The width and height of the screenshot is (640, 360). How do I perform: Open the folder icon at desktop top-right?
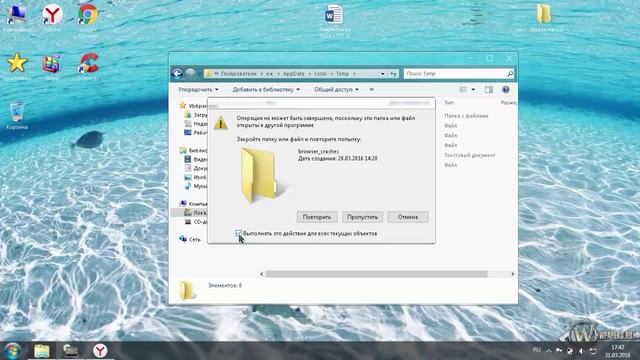[546, 17]
